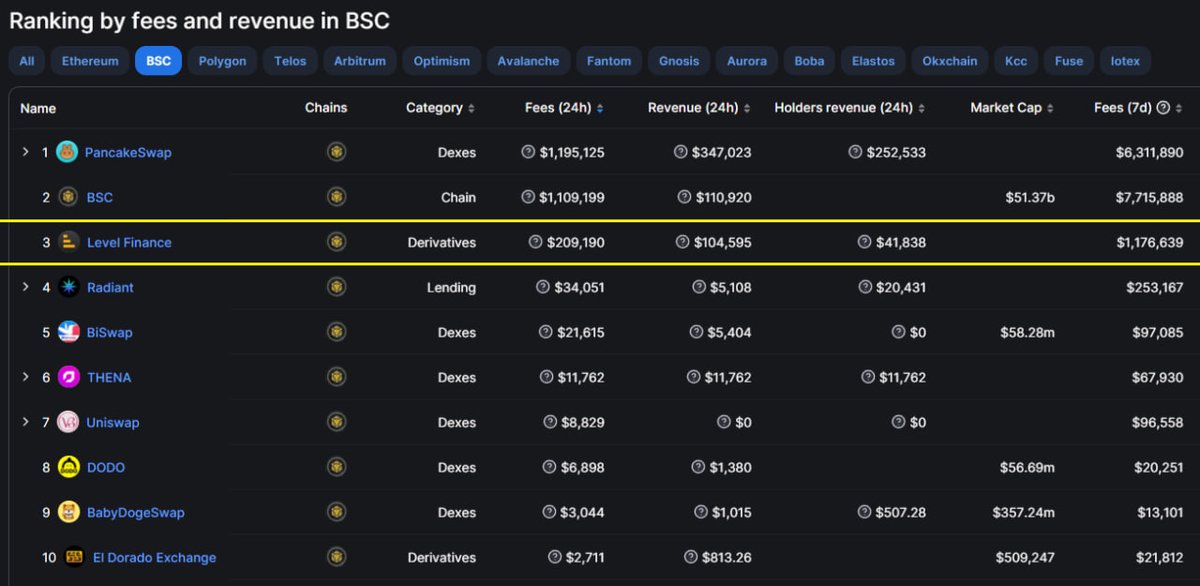
Task: Click the Radiant protocol logo
Action: click(x=67, y=287)
